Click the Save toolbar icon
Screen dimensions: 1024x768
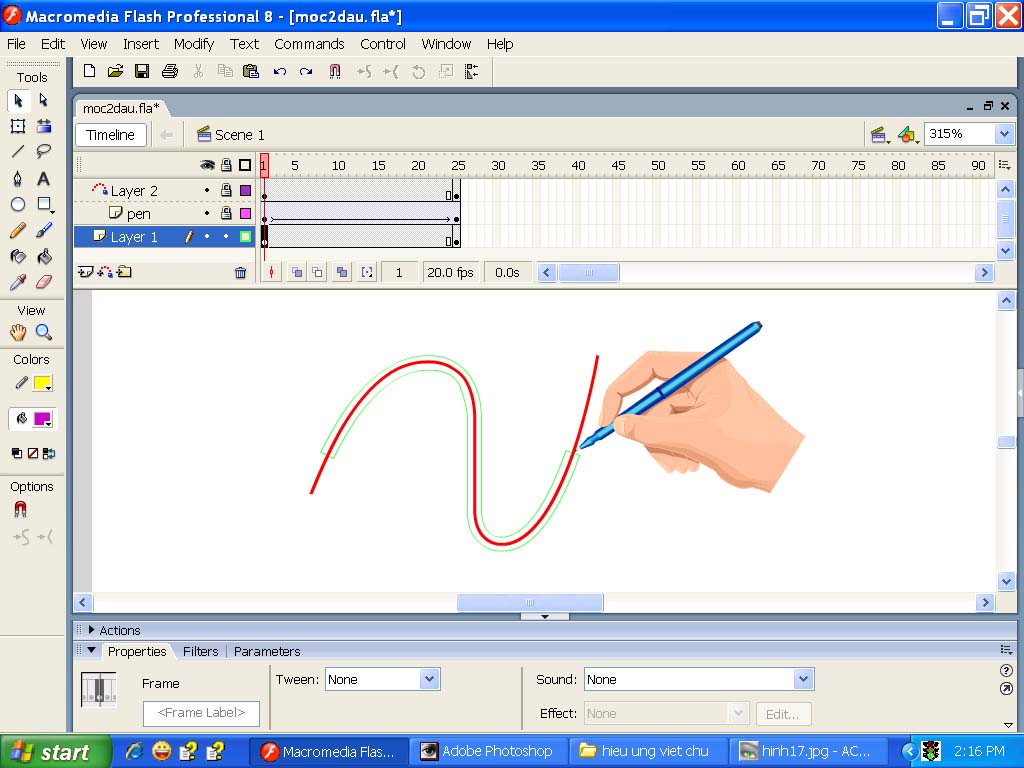pyautogui.click(x=142, y=71)
